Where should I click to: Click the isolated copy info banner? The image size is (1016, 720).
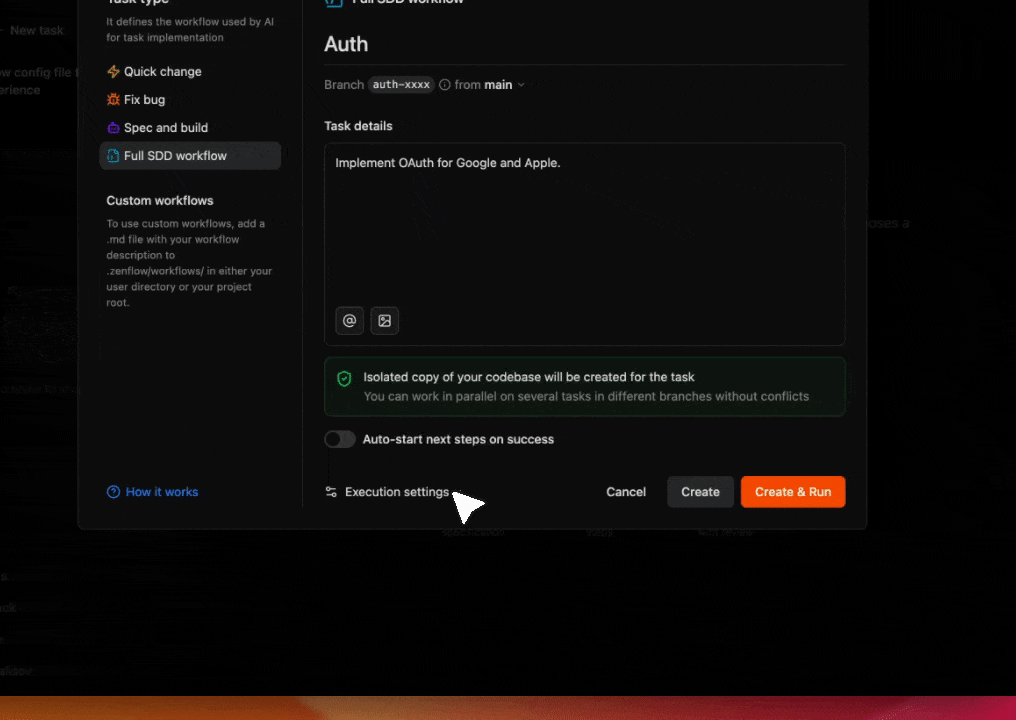tap(600, 387)
